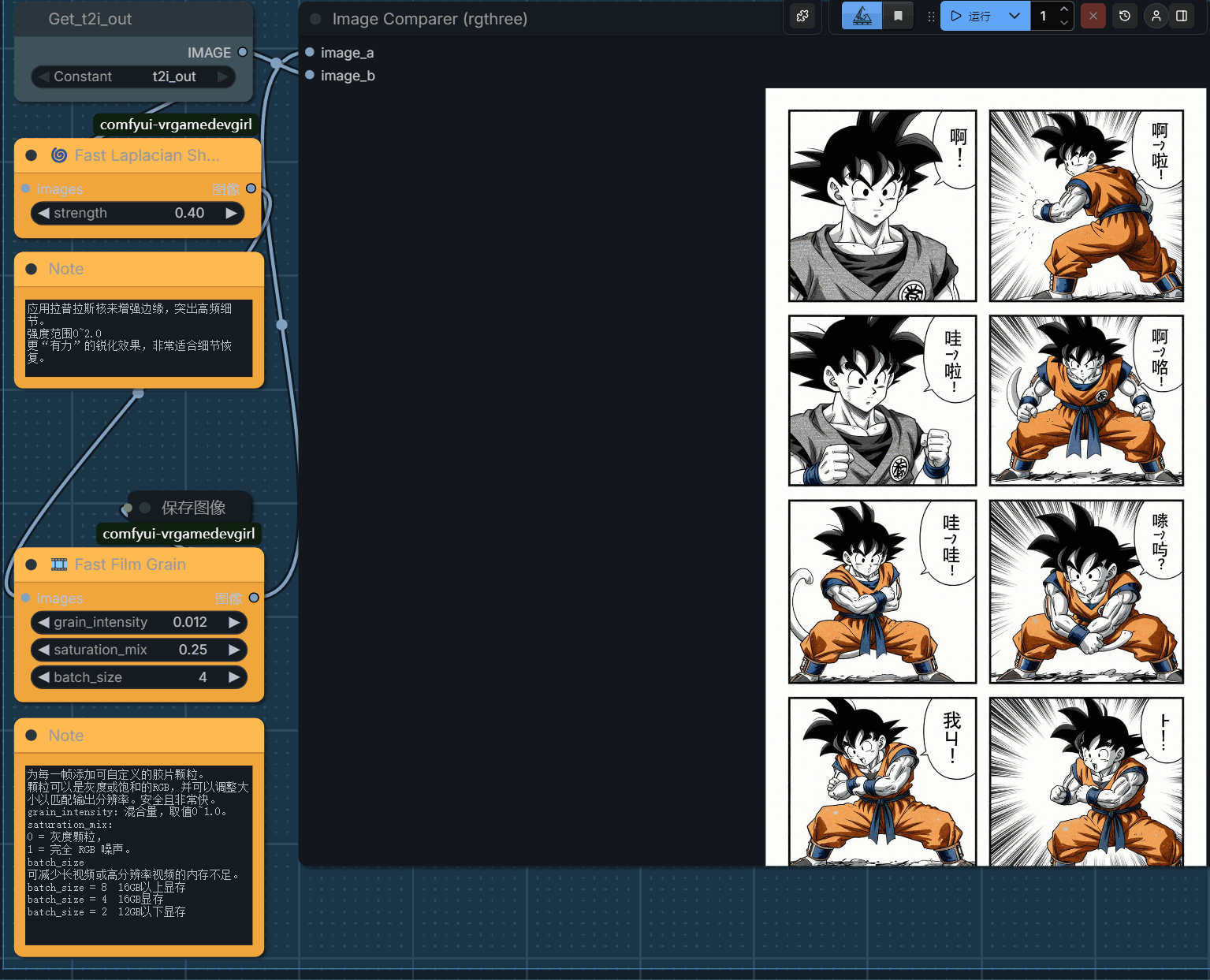Collapse the Image Comparer node
The height and width of the screenshot is (980, 1210).
coord(315,19)
